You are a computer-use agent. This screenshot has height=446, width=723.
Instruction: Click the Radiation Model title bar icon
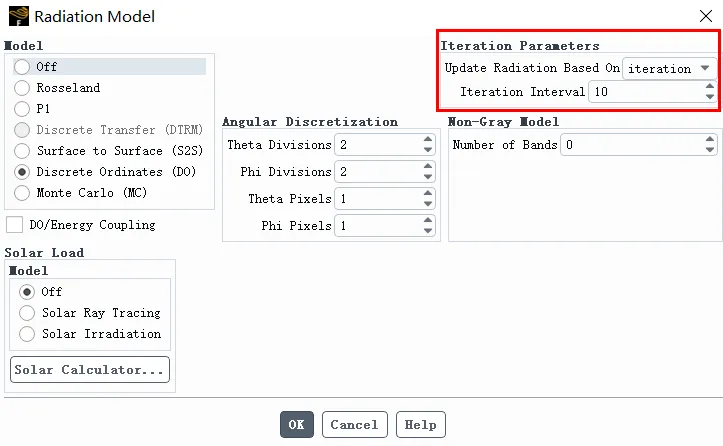[18, 17]
